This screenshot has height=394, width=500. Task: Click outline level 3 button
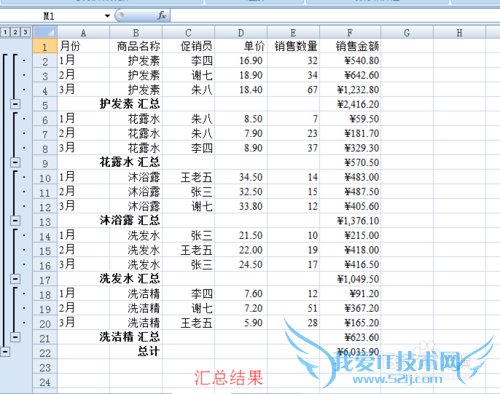[x=25, y=32]
